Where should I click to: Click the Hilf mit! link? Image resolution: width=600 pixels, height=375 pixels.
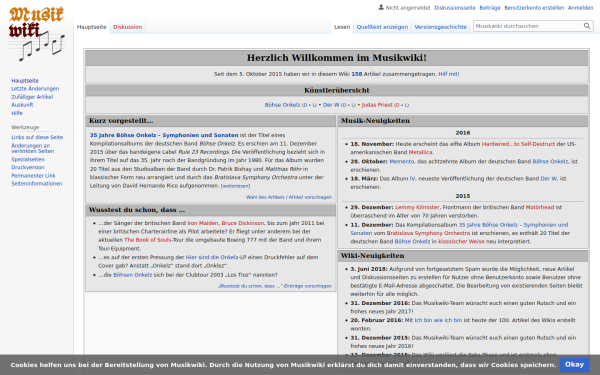pyautogui.click(x=448, y=74)
